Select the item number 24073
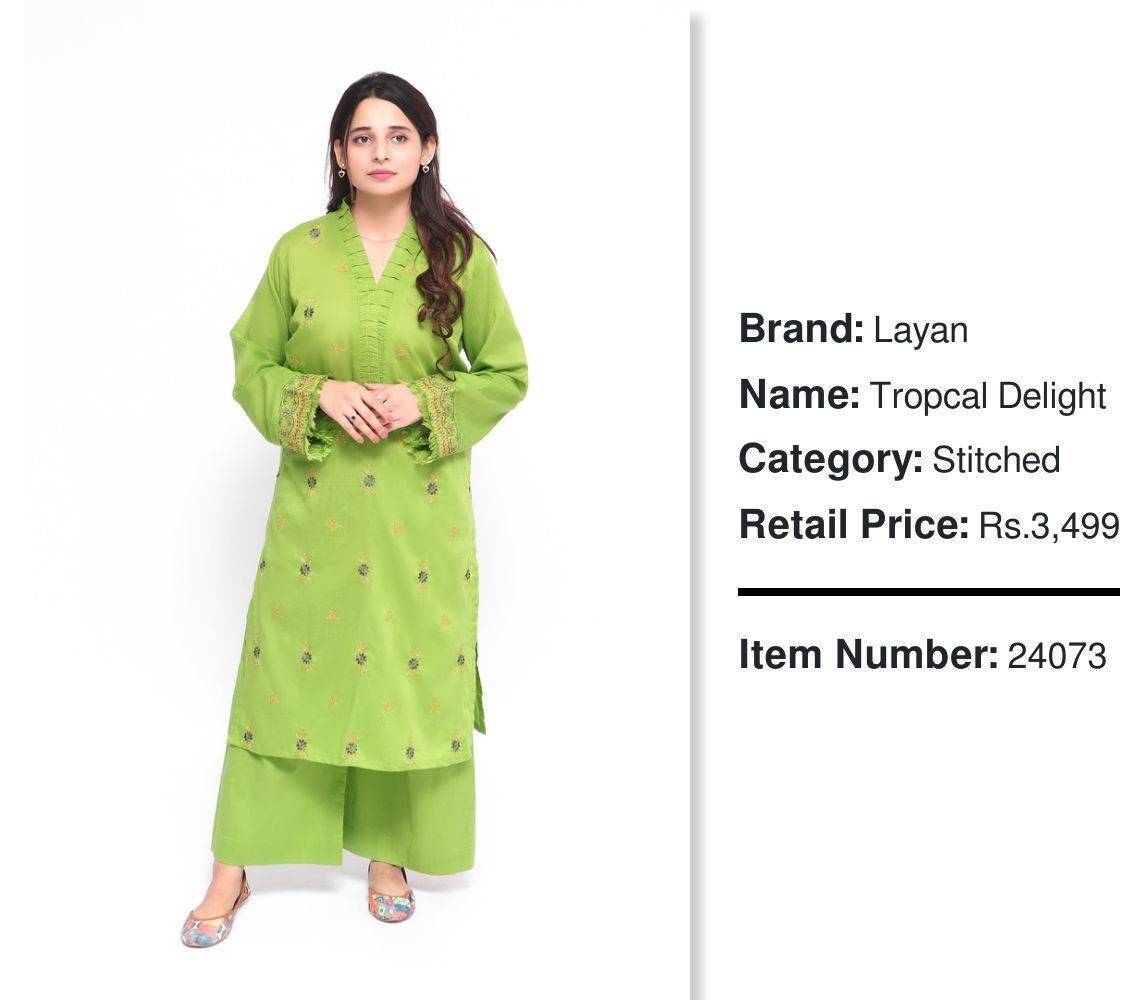Viewport: 1144px width, 1000px height. click(x=1057, y=656)
